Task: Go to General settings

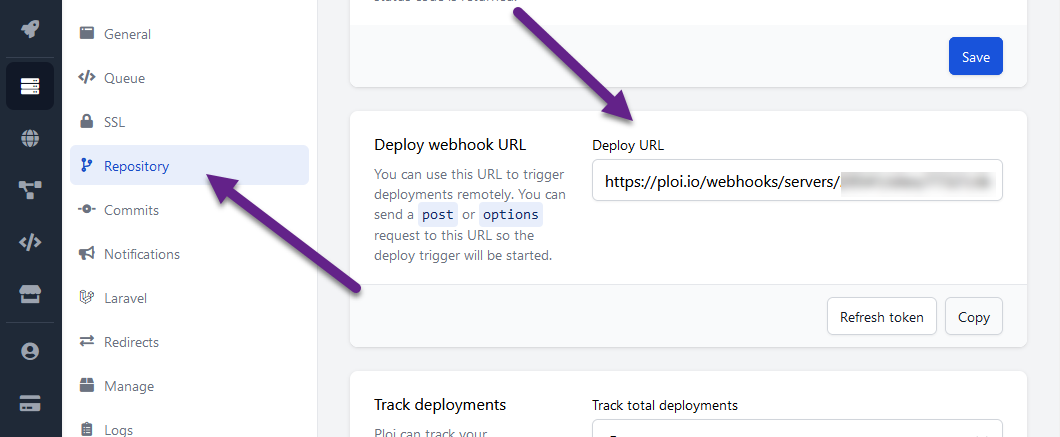Action: click(x=127, y=34)
